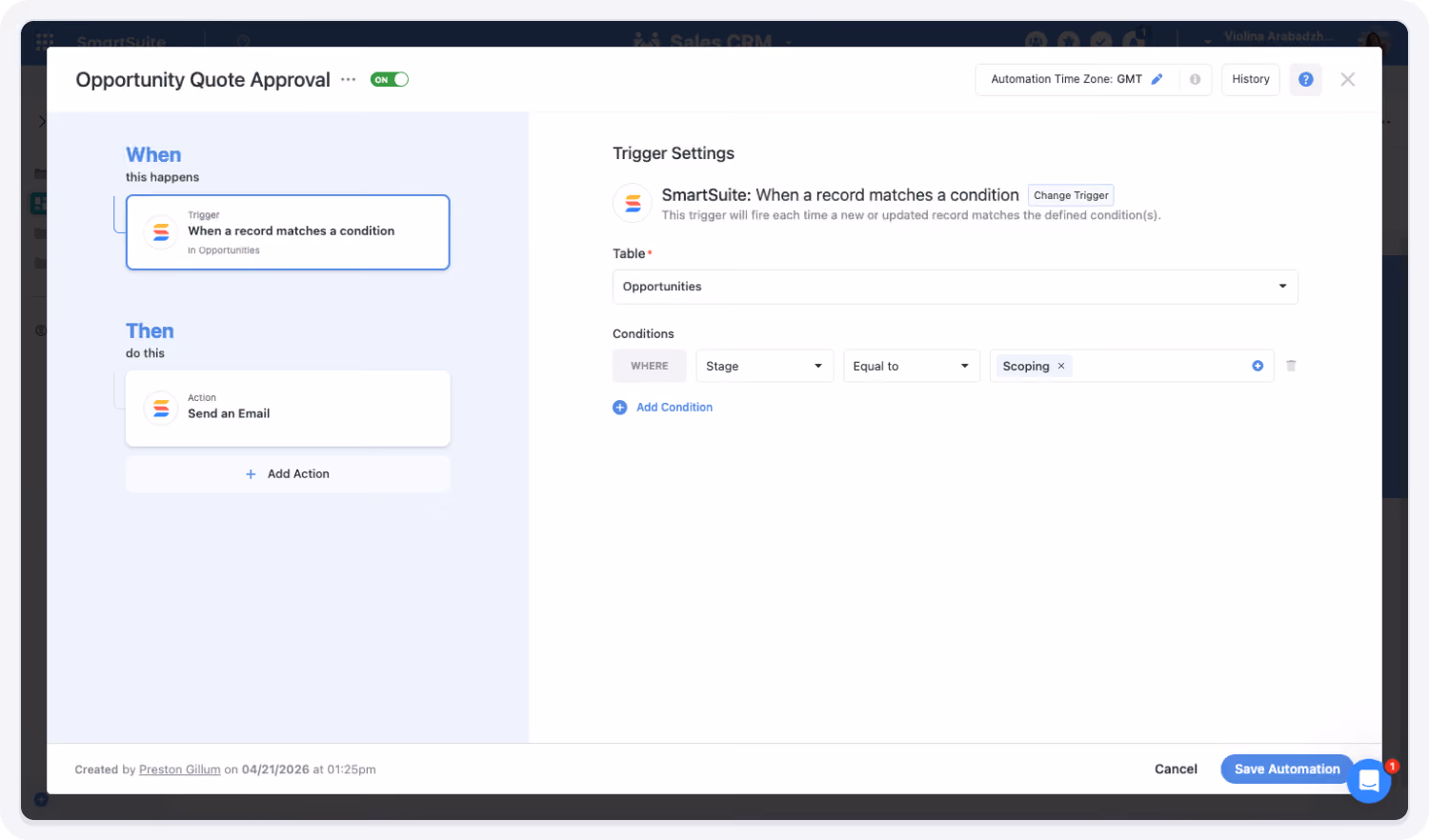Click the Save Automation button

pyautogui.click(x=1287, y=769)
